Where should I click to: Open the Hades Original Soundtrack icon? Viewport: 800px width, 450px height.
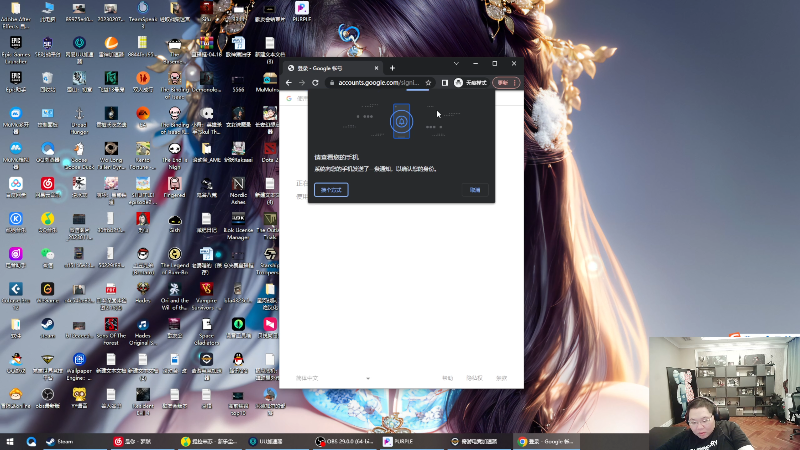[x=143, y=332]
